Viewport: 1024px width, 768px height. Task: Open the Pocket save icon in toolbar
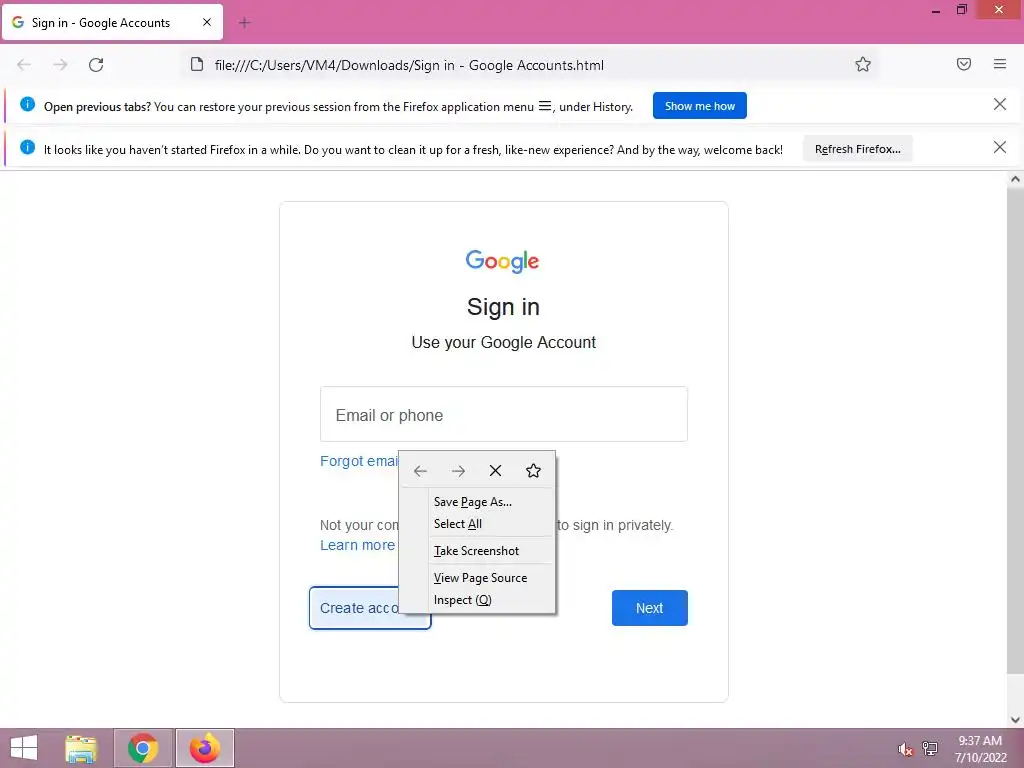[x=964, y=64]
